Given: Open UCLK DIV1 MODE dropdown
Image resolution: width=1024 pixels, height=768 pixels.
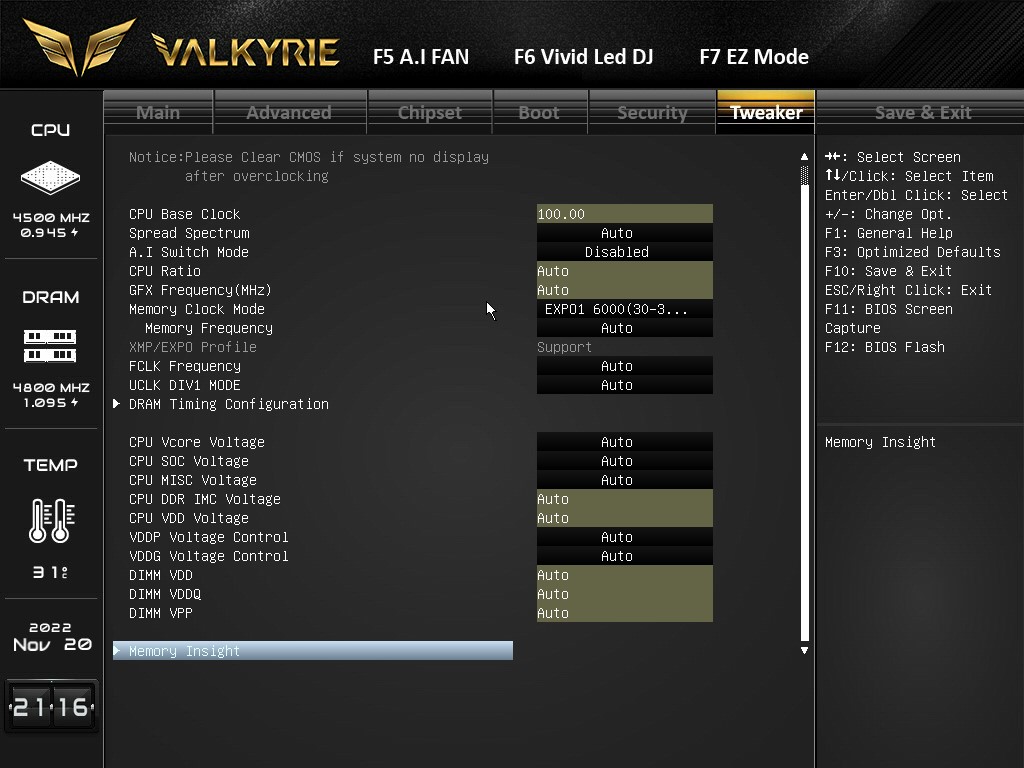Looking at the screenshot, I should pos(625,385).
